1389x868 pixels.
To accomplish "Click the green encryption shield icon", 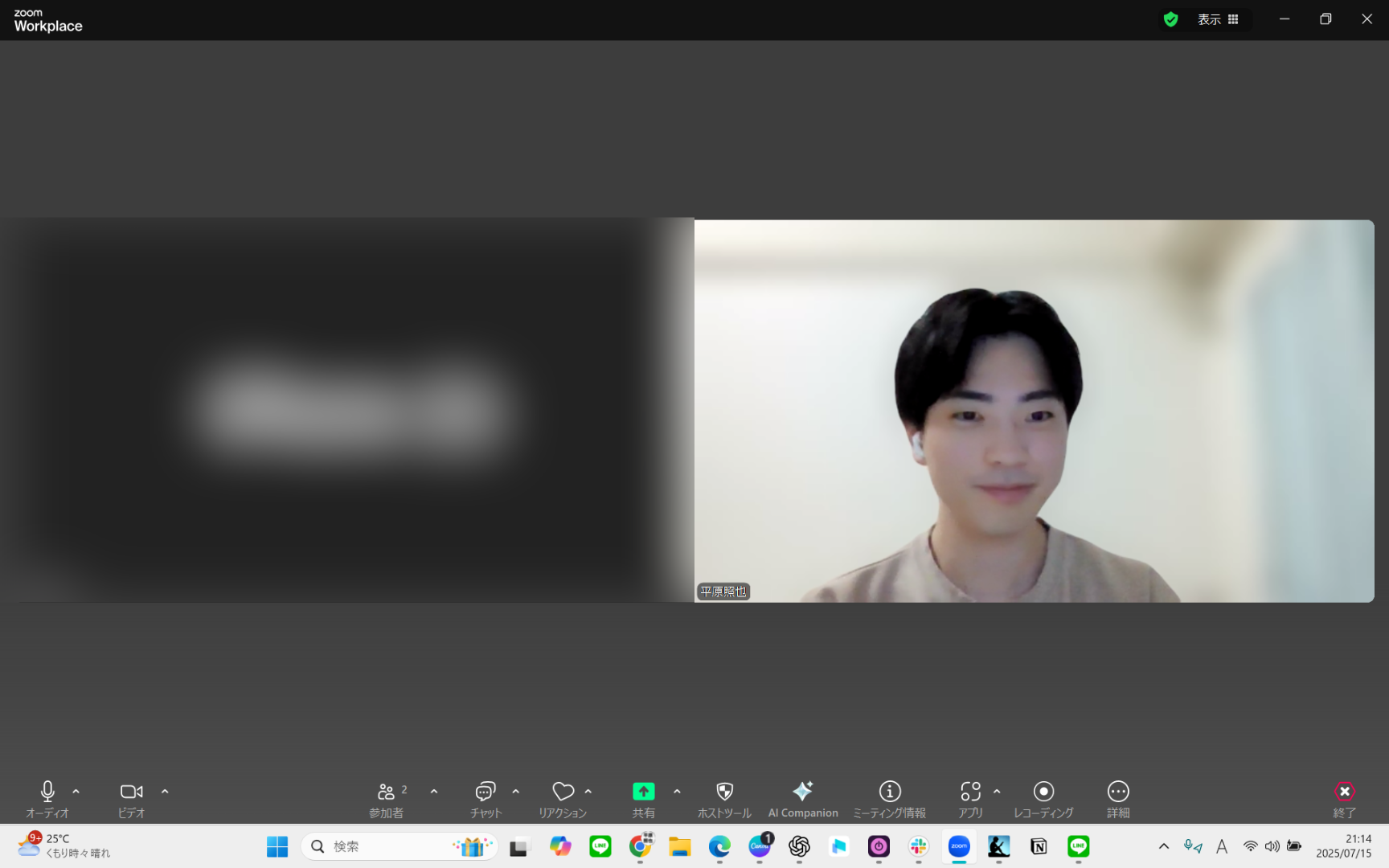I will pos(1171,19).
